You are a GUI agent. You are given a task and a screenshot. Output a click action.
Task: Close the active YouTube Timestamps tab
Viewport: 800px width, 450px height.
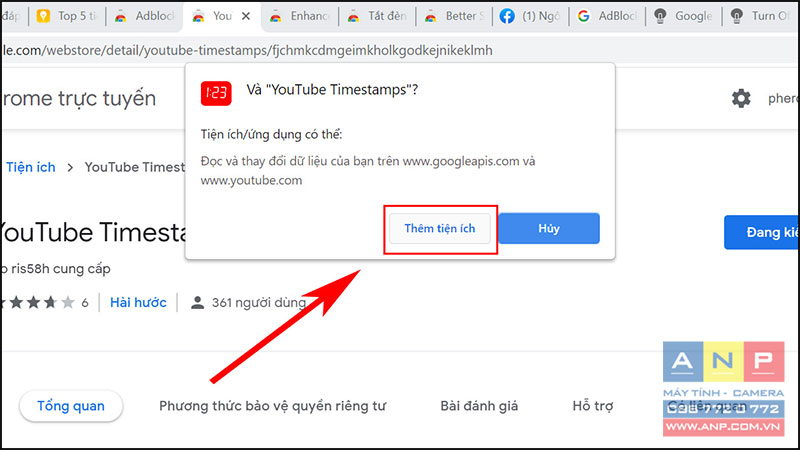tap(246, 16)
